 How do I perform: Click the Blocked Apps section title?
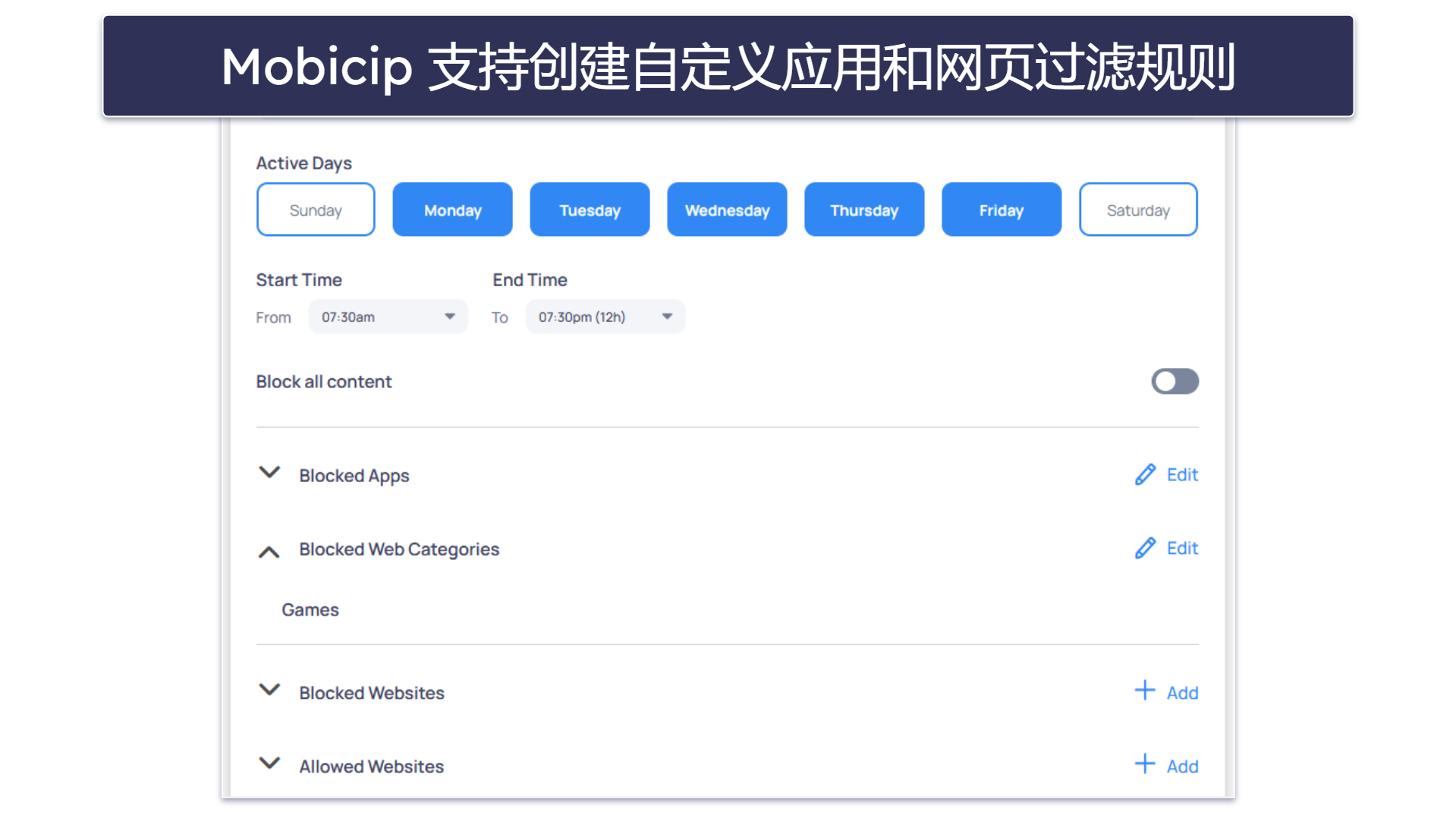coord(354,476)
